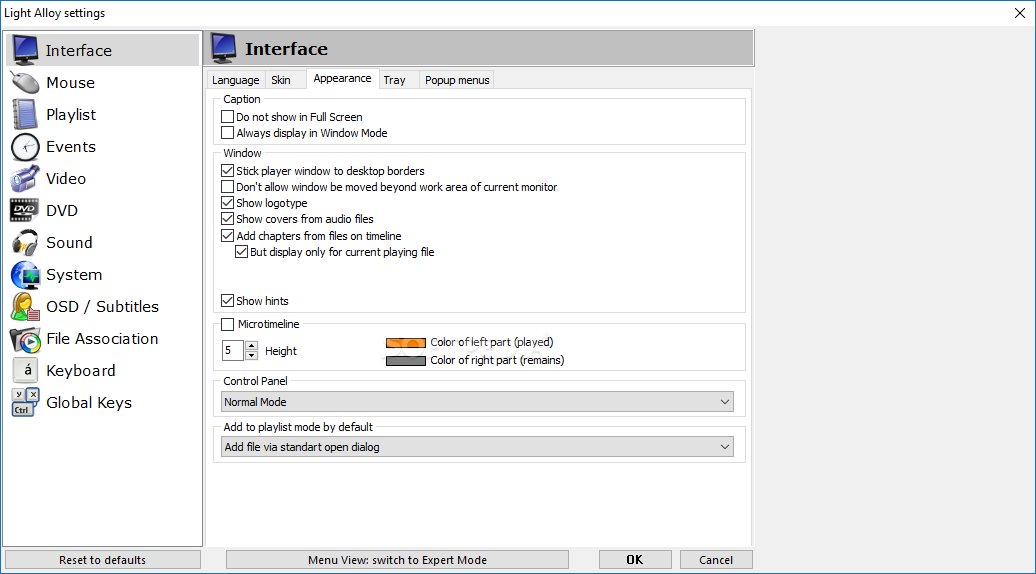Open Global Keys via Ctrl keys icon

pyautogui.click(x=25, y=402)
